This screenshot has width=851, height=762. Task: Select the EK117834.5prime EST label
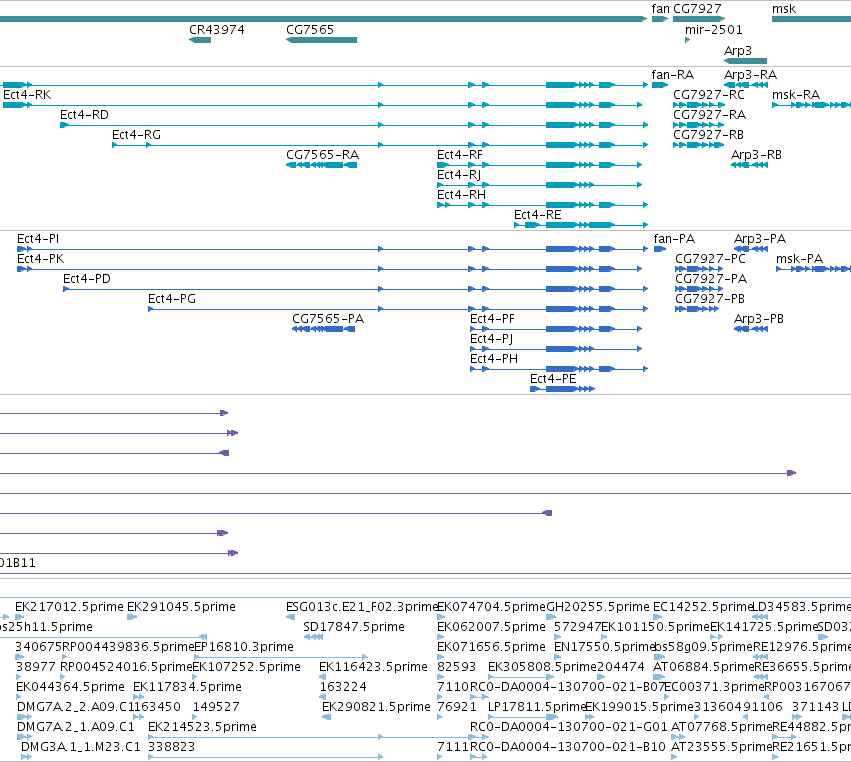tap(187, 687)
